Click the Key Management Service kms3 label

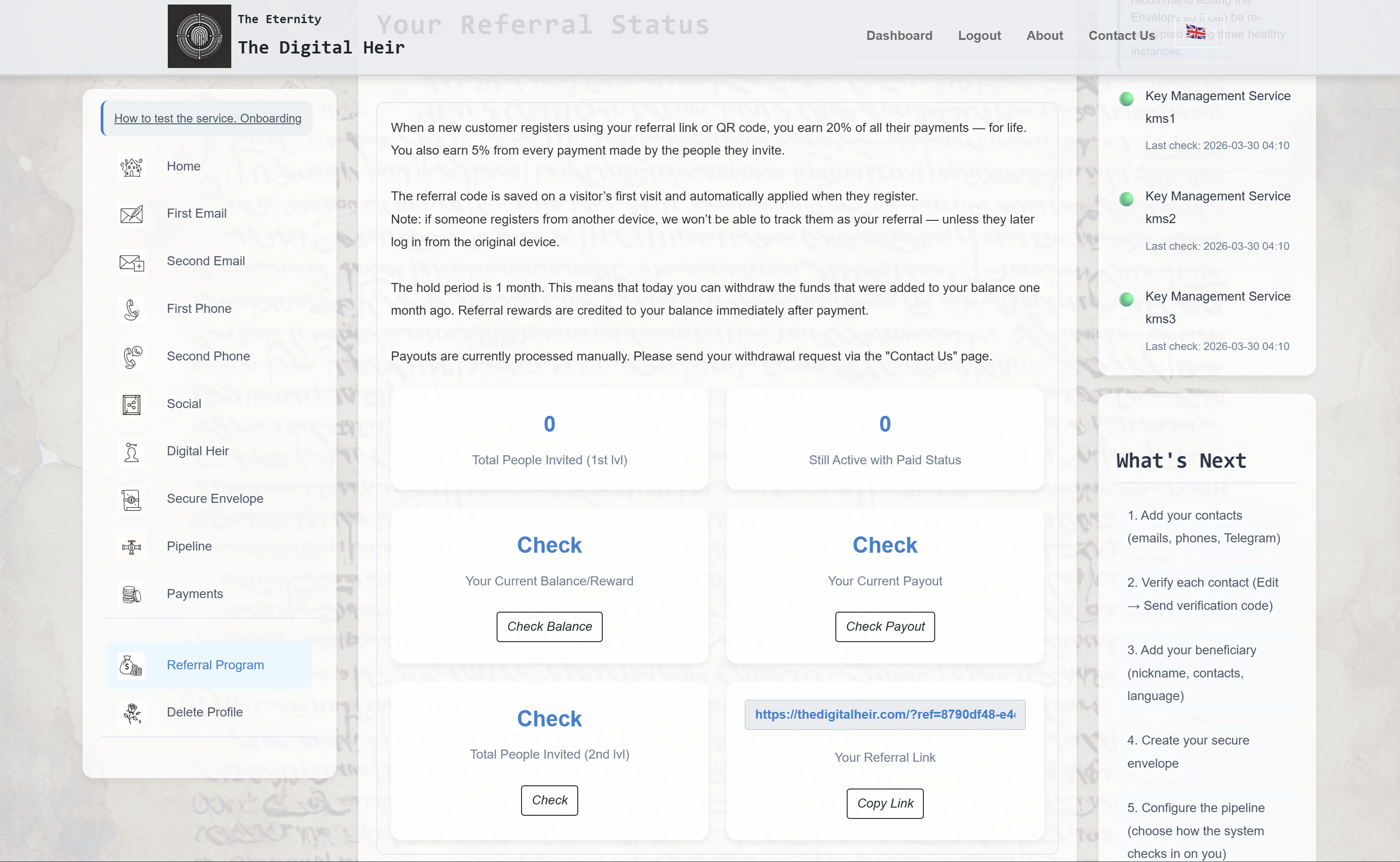(1218, 308)
